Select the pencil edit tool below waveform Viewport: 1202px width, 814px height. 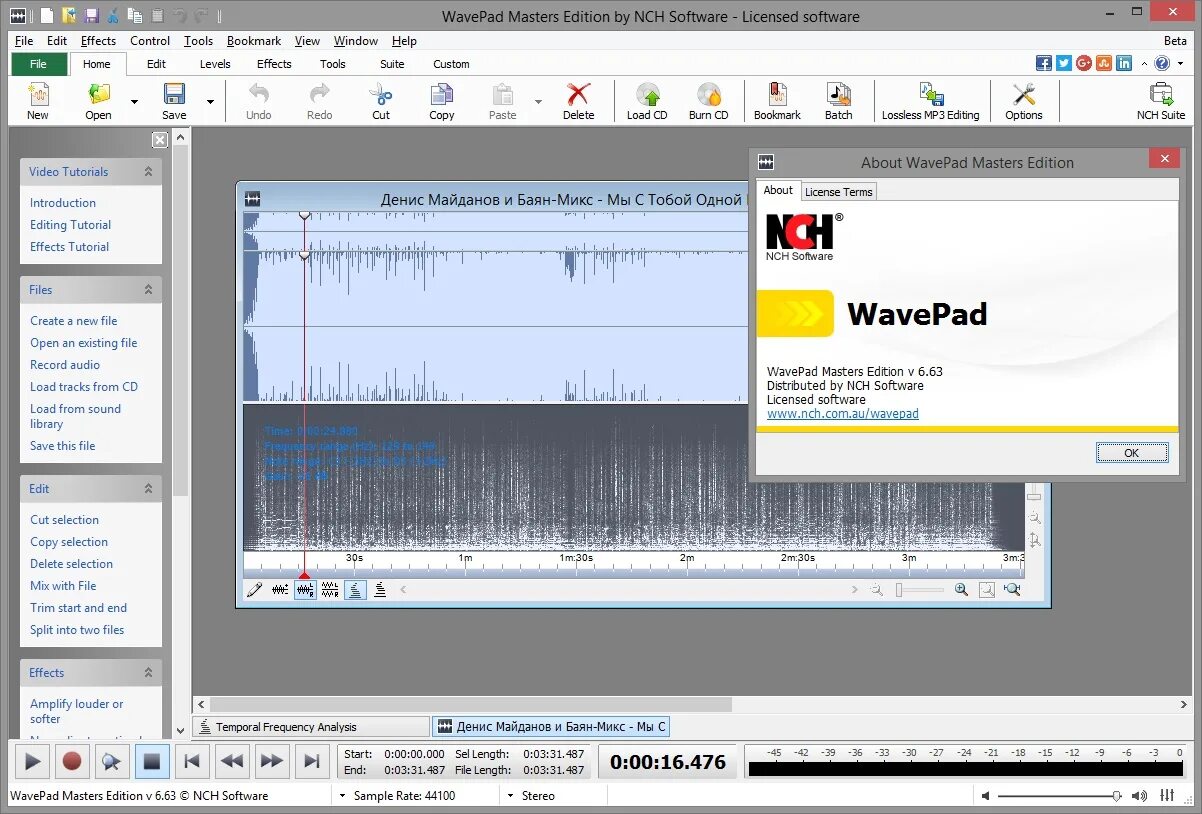click(x=254, y=590)
